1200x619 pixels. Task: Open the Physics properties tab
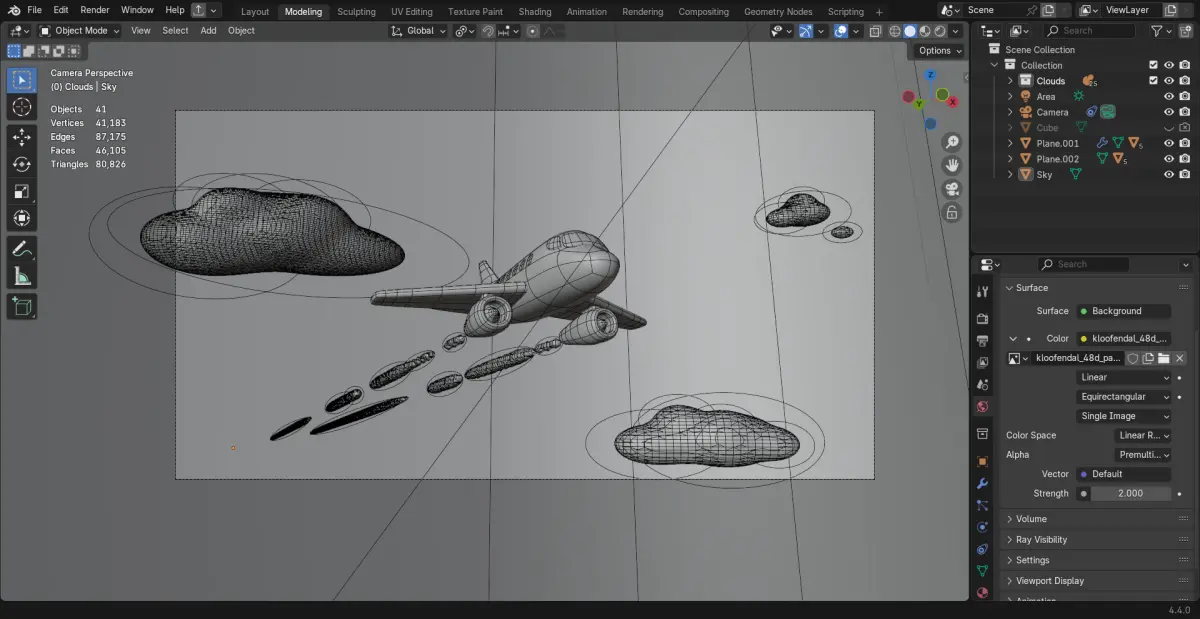982,527
